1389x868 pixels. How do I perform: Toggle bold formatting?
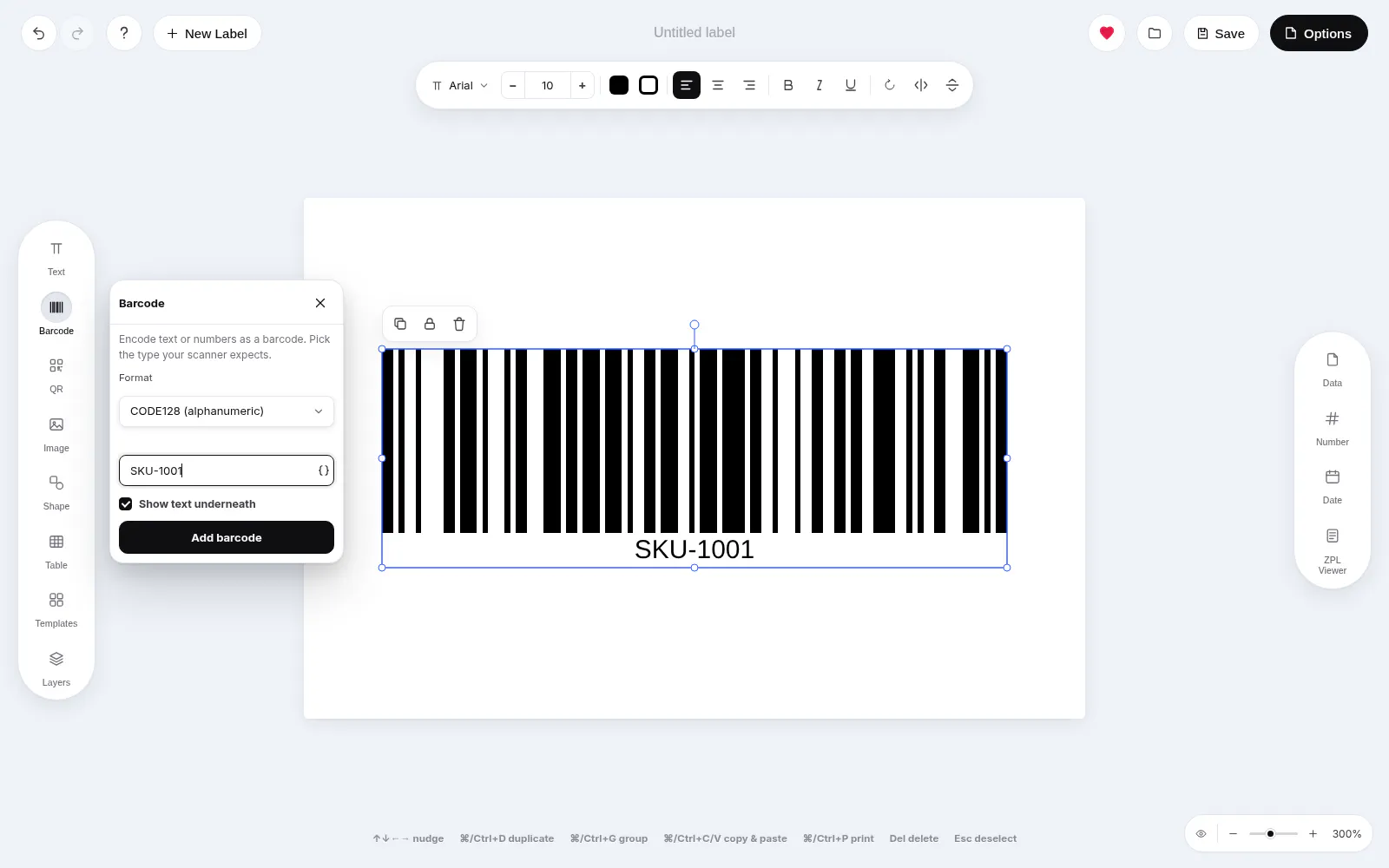pyautogui.click(x=788, y=85)
